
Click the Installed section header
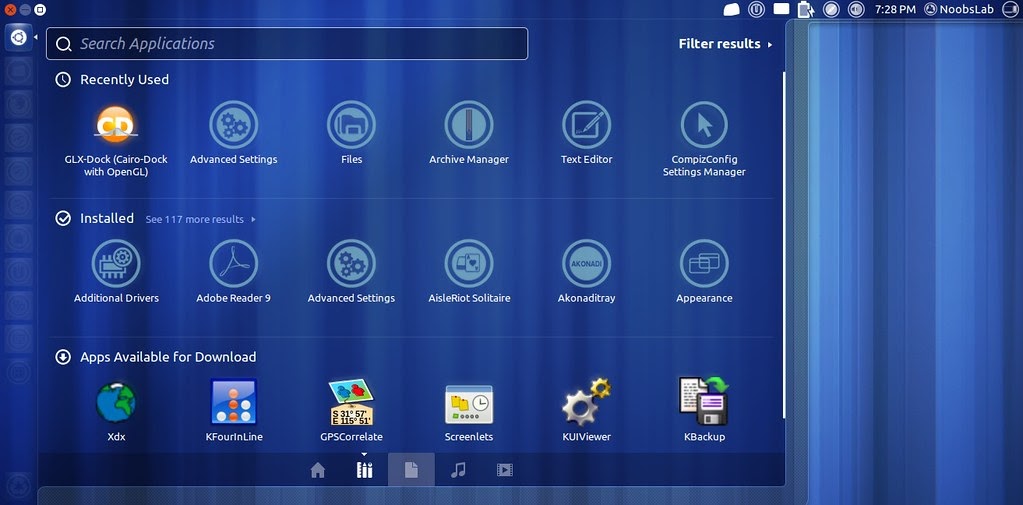coord(95,219)
